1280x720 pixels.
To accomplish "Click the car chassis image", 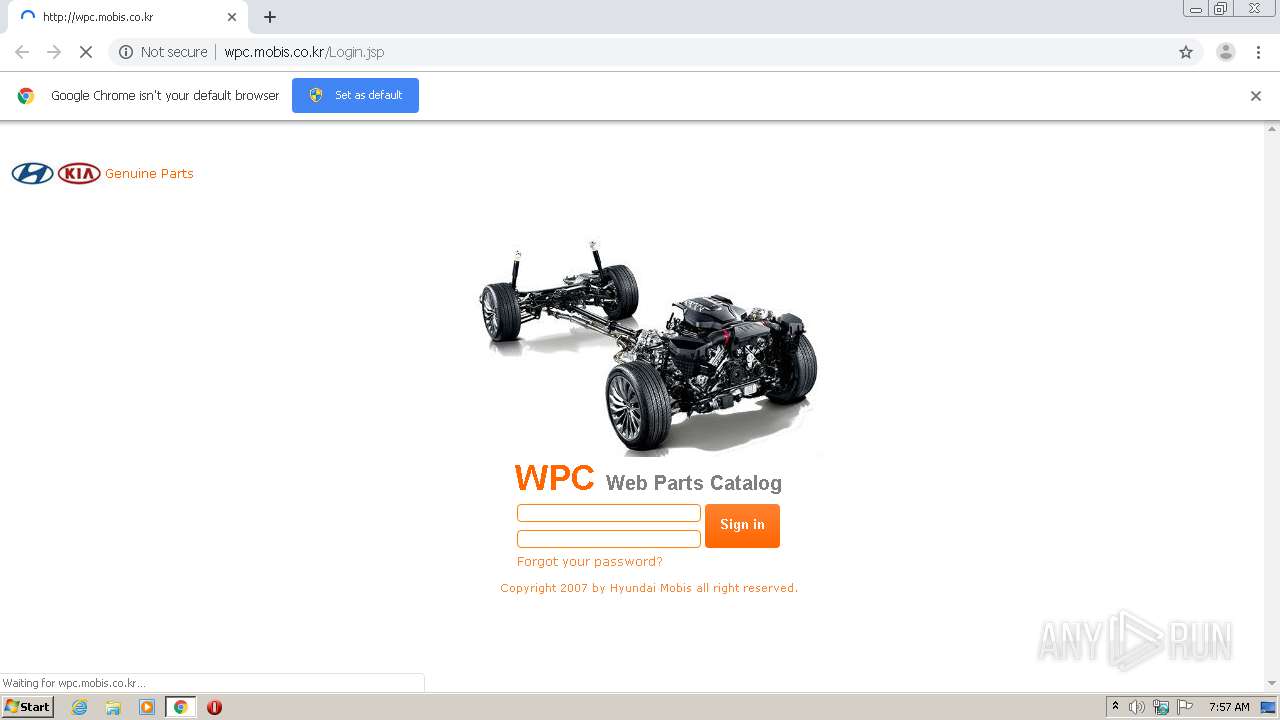I will click(648, 345).
